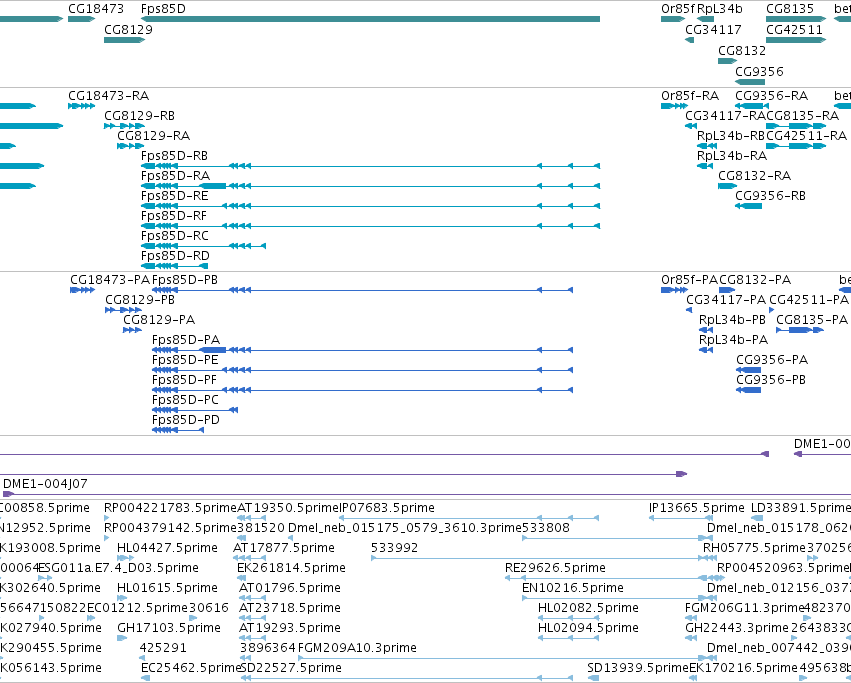Select protein label CG8129-PA
The height and width of the screenshot is (683, 851).
(159, 320)
